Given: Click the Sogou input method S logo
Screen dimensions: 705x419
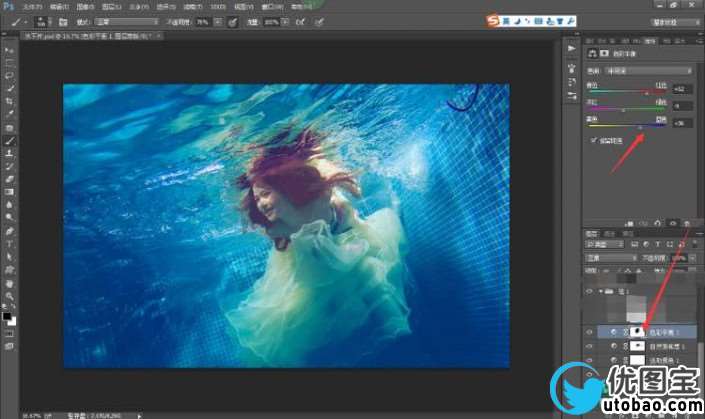Looking at the screenshot, I should click(493, 21).
